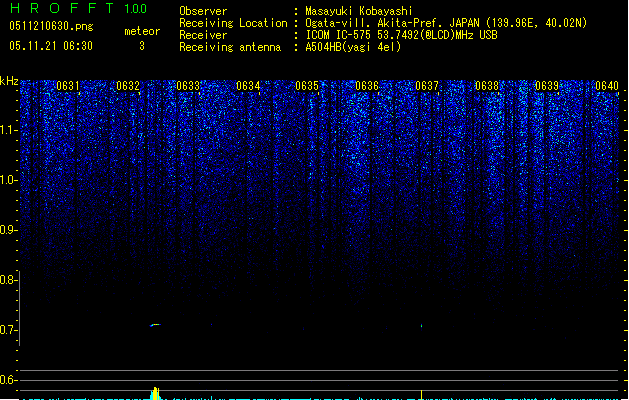Click the meteor count value 3
The height and width of the screenshot is (400, 629).
coord(142,46)
